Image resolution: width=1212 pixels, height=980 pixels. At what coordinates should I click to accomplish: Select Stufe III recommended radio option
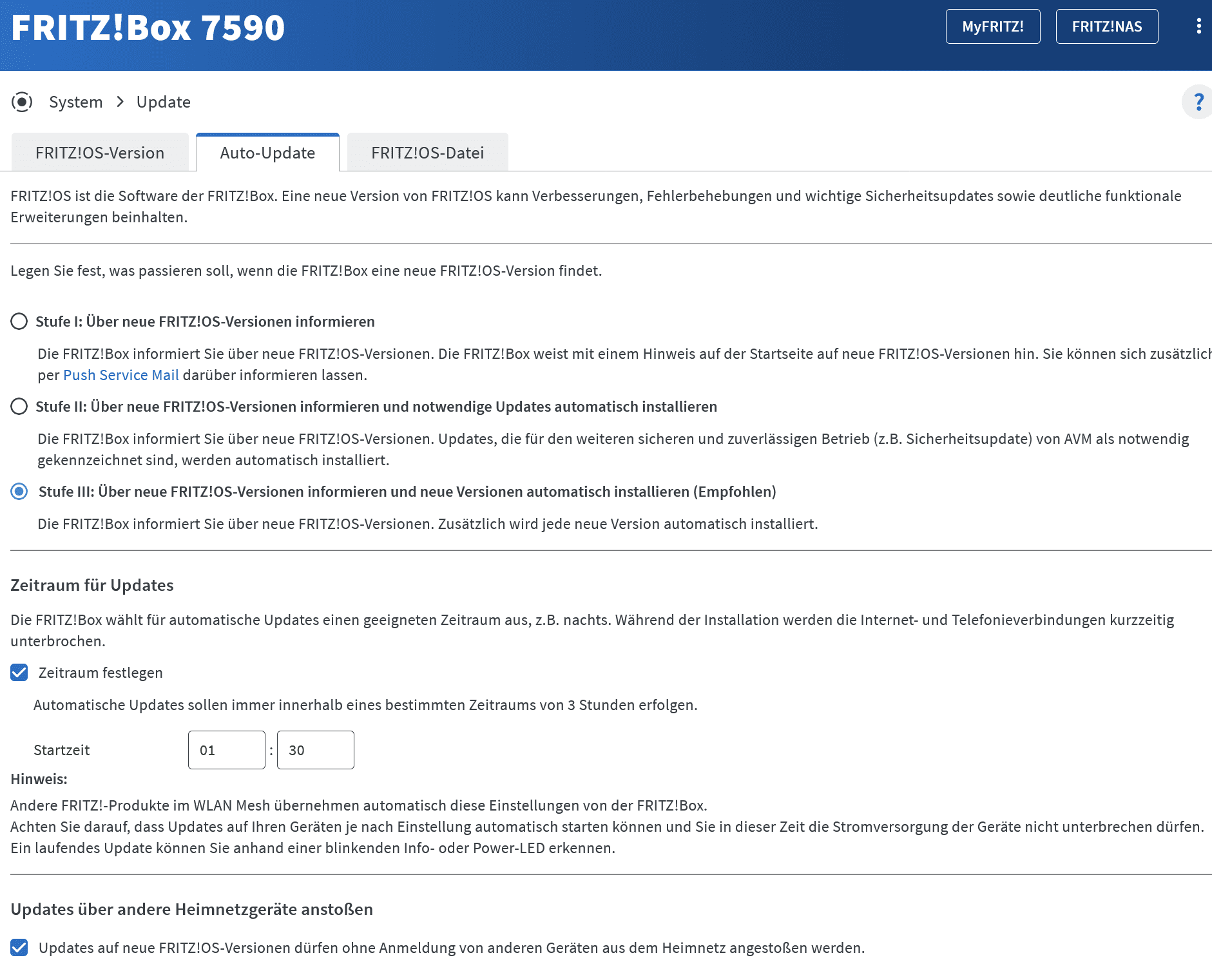tap(19, 492)
